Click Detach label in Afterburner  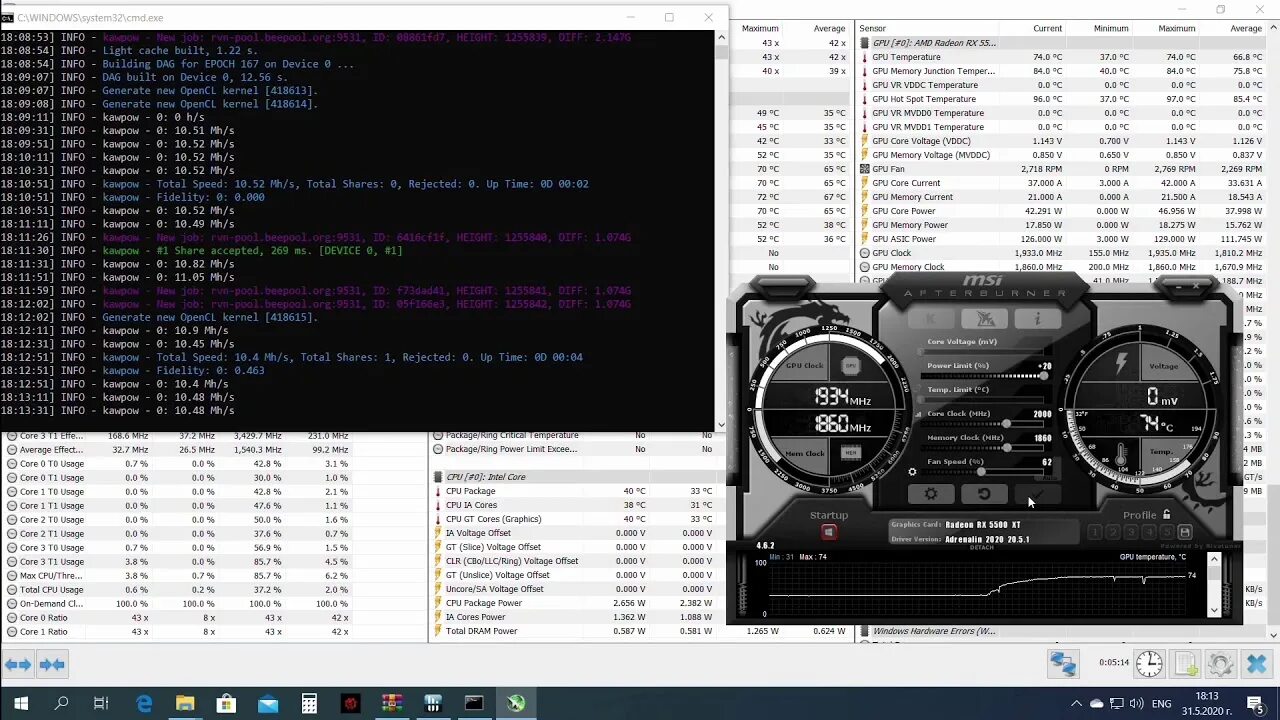982,547
